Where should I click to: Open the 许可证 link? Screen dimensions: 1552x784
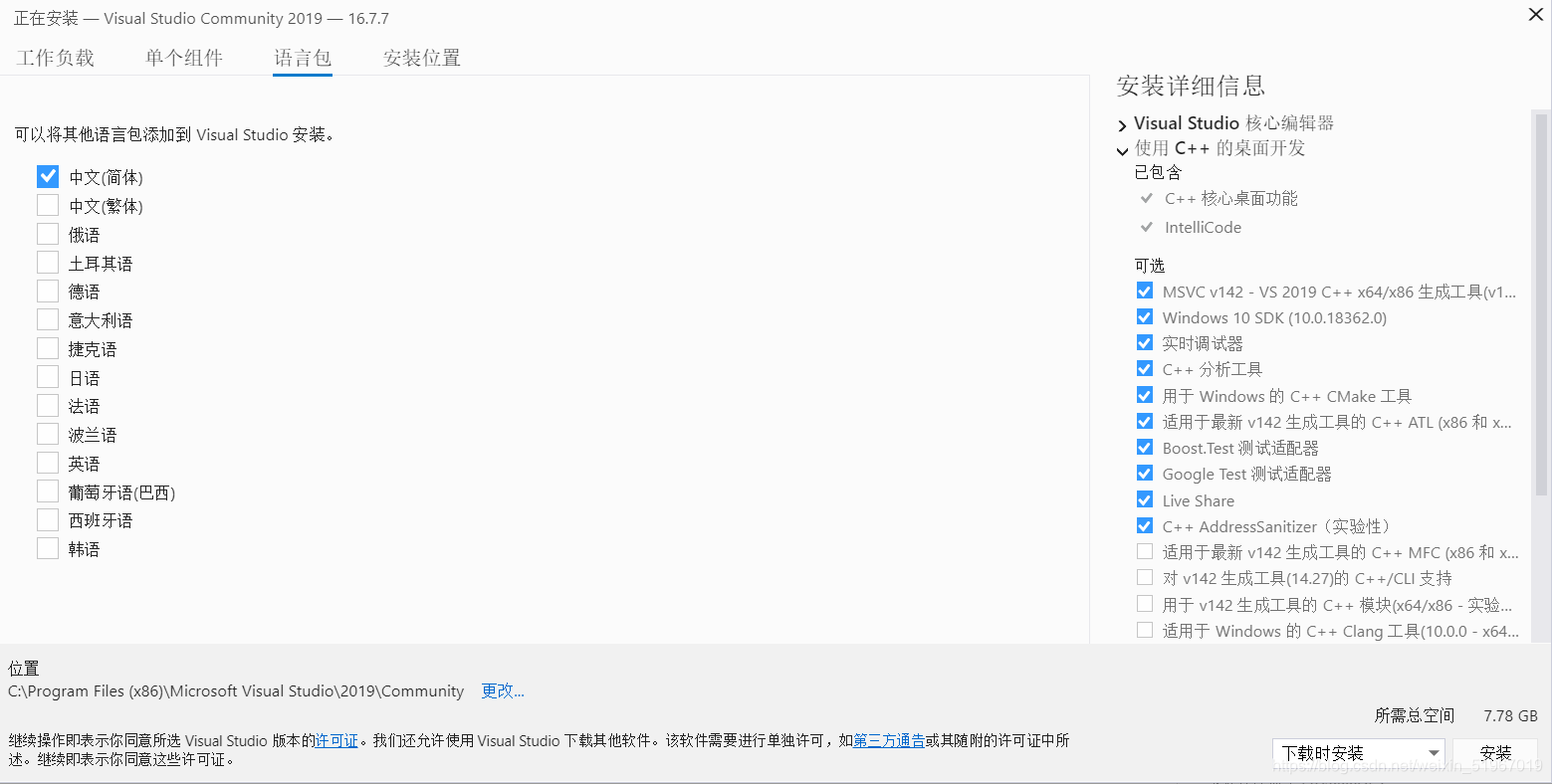[336, 740]
